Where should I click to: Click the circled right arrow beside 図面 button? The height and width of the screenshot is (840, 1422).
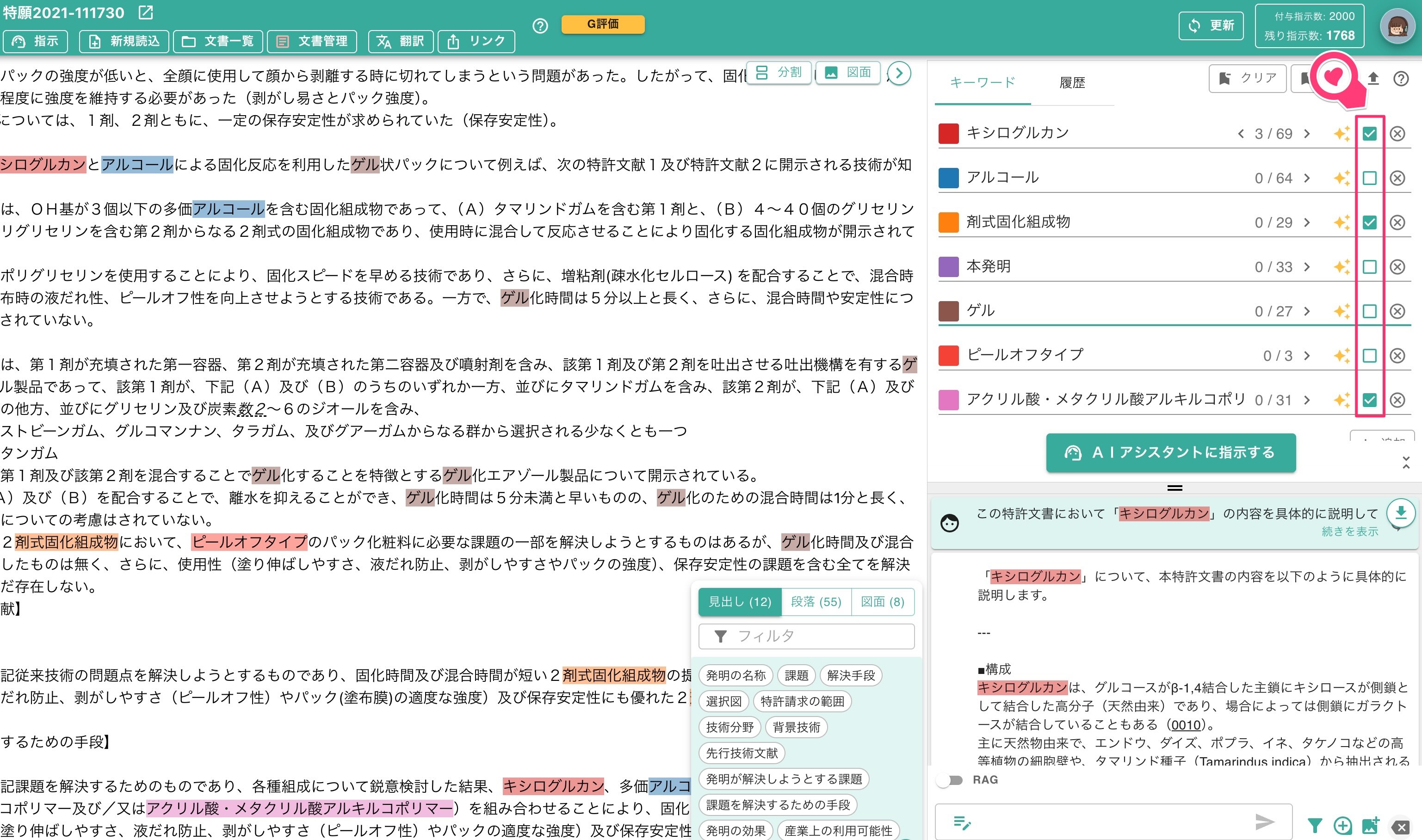click(x=899, y=73)
